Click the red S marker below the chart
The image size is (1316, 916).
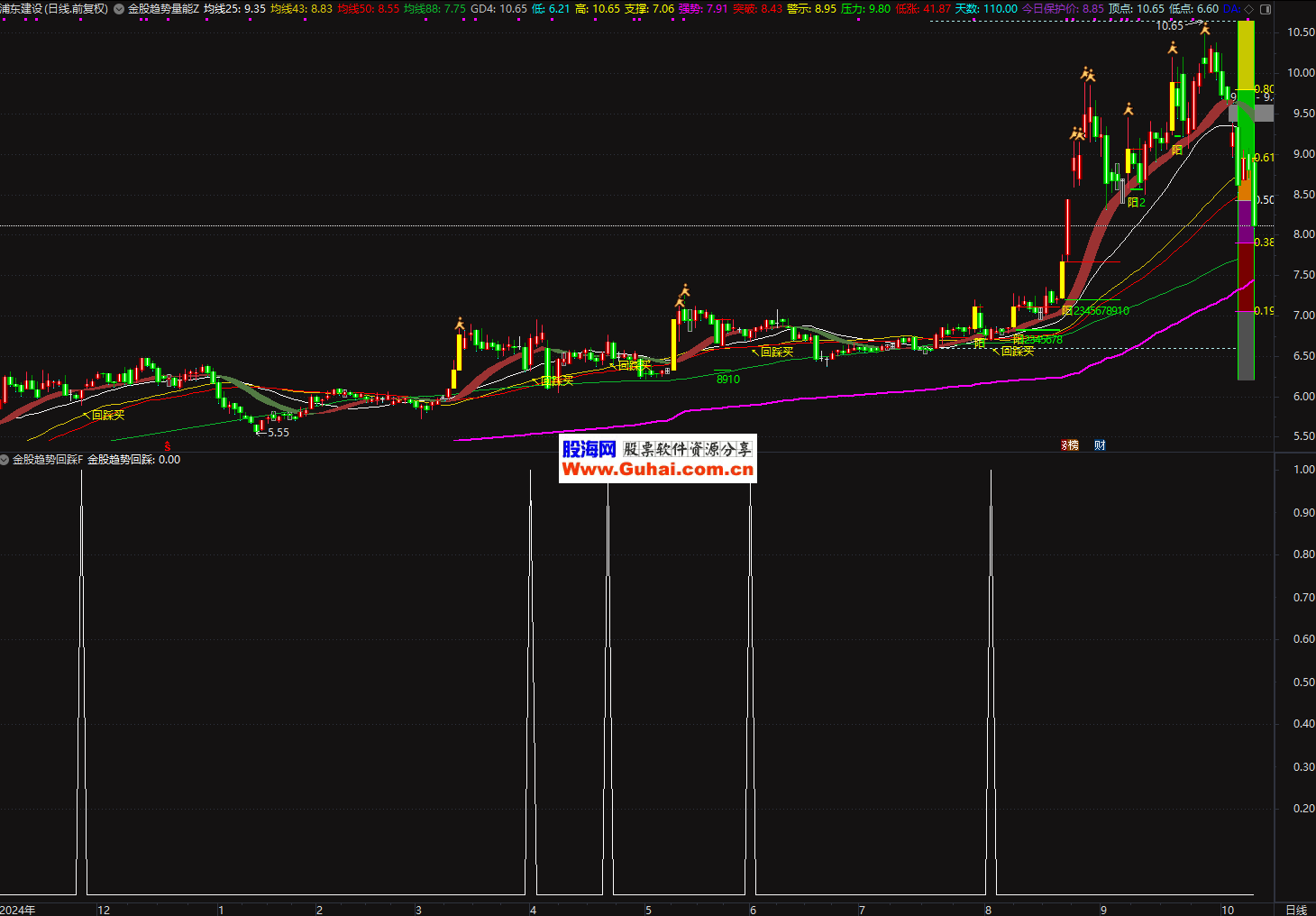click(167, 445)
